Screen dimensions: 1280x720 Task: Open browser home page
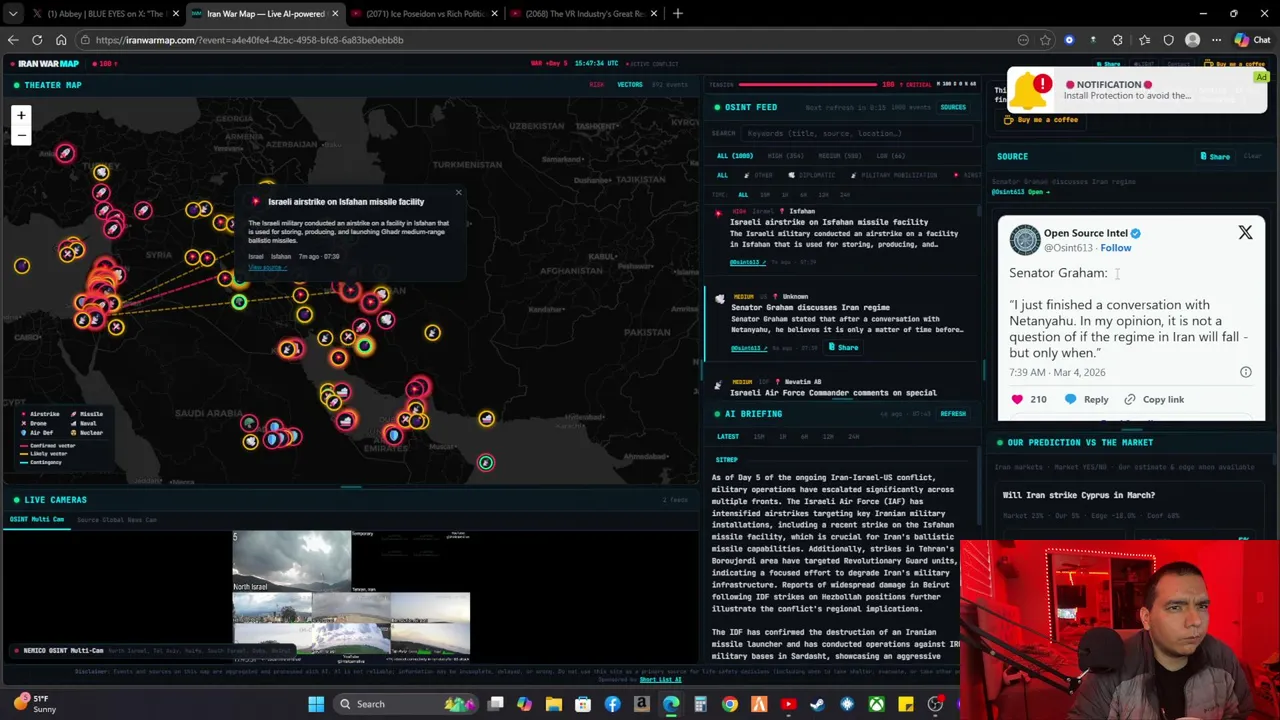61,40
